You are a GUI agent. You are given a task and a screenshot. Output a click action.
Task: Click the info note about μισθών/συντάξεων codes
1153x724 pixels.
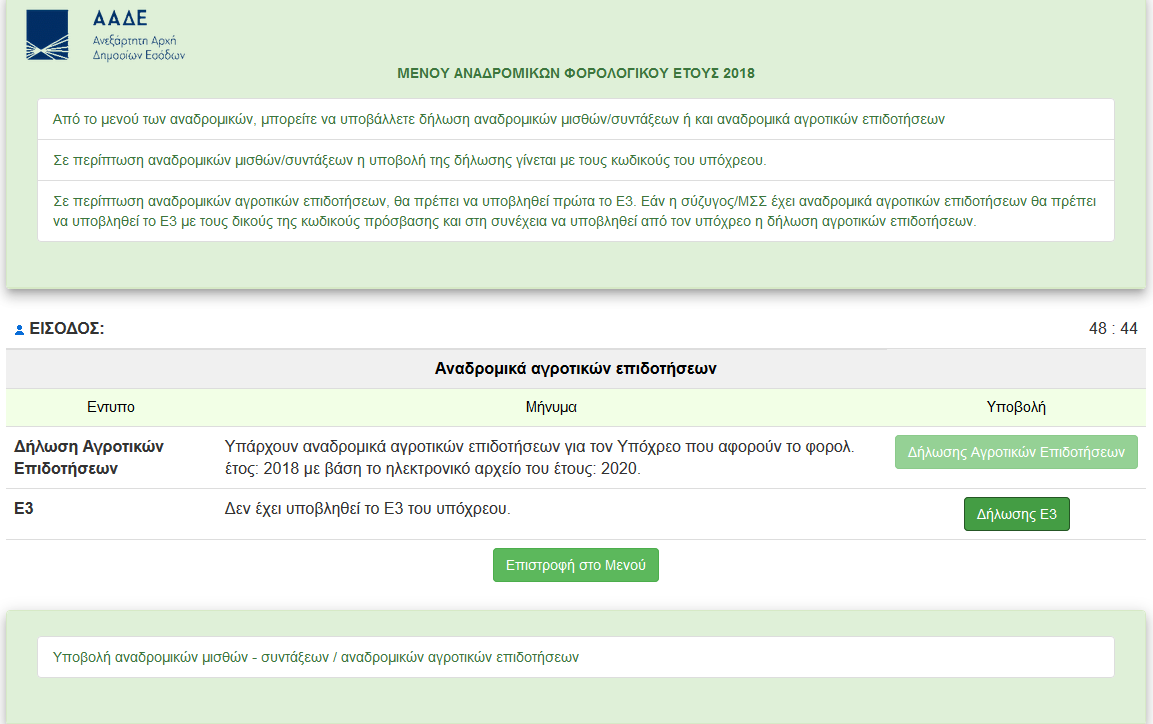point(410,161)
